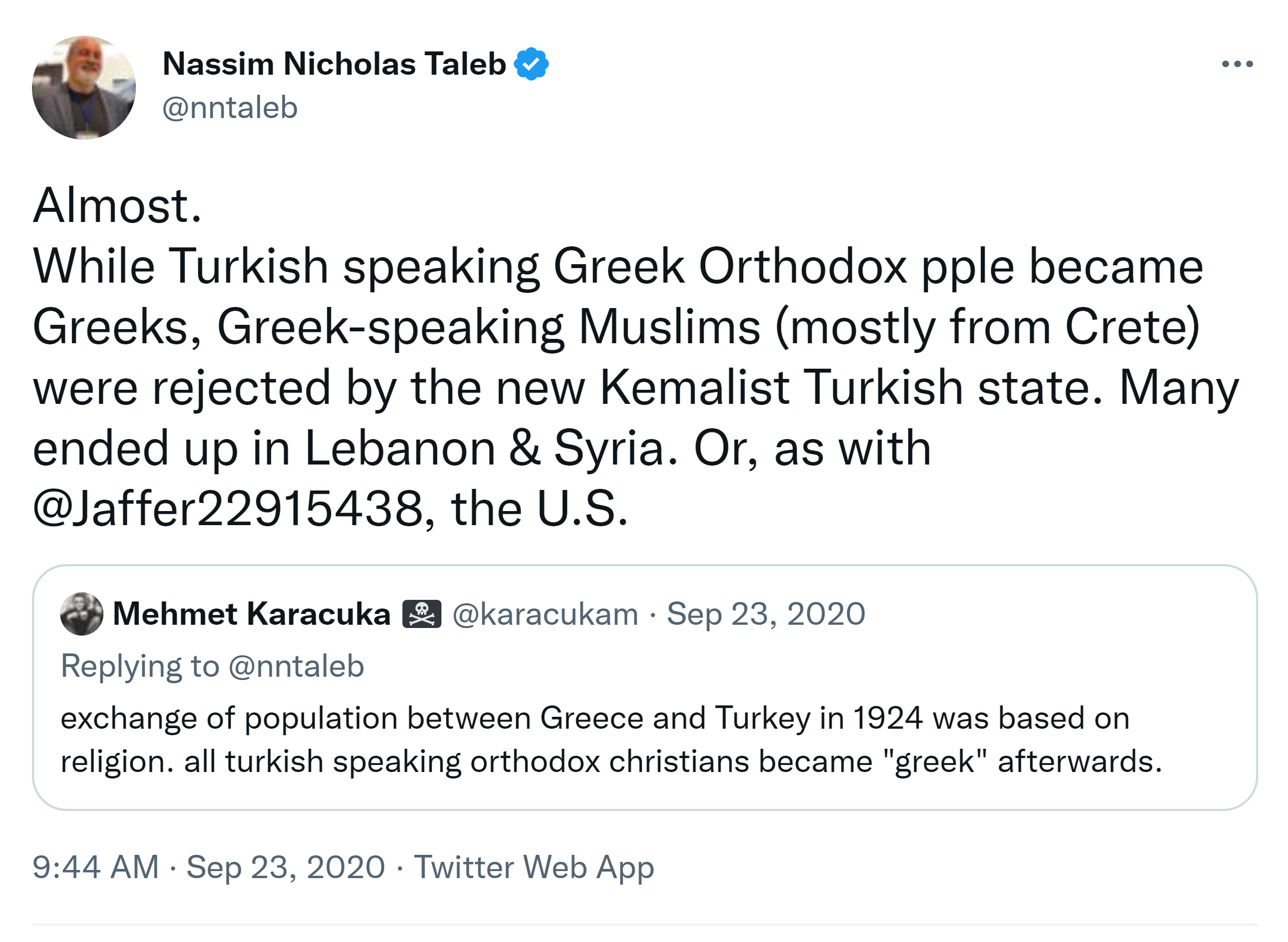The height and width of the screenshot is (942, 1288).
Task: Open the three-dot more options menu
Action: point(1237,64)
